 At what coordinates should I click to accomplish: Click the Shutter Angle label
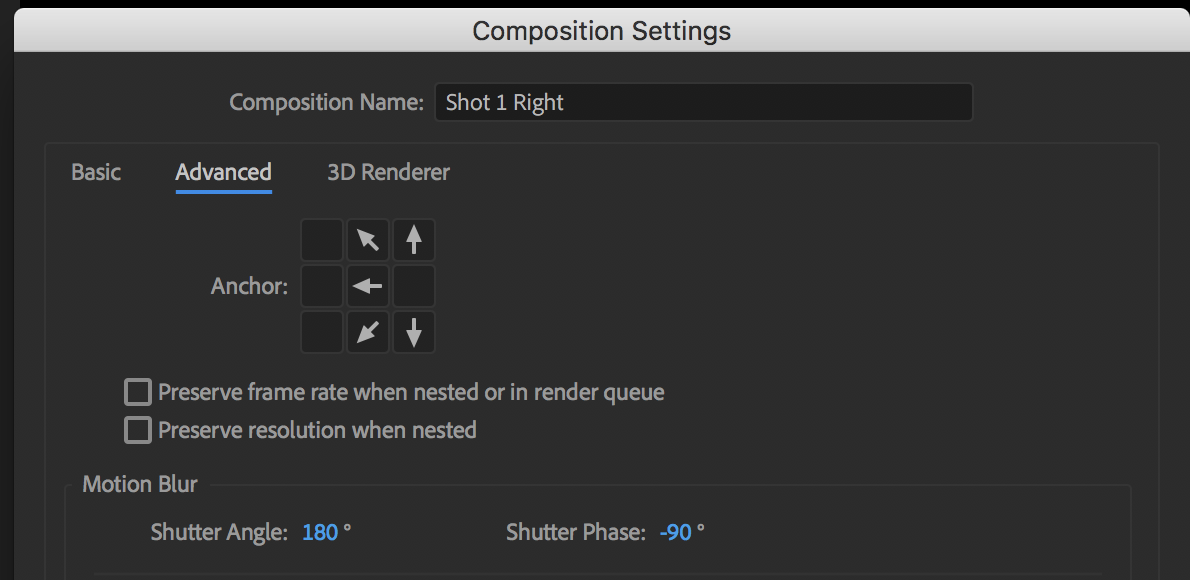[x=219, y=532]
